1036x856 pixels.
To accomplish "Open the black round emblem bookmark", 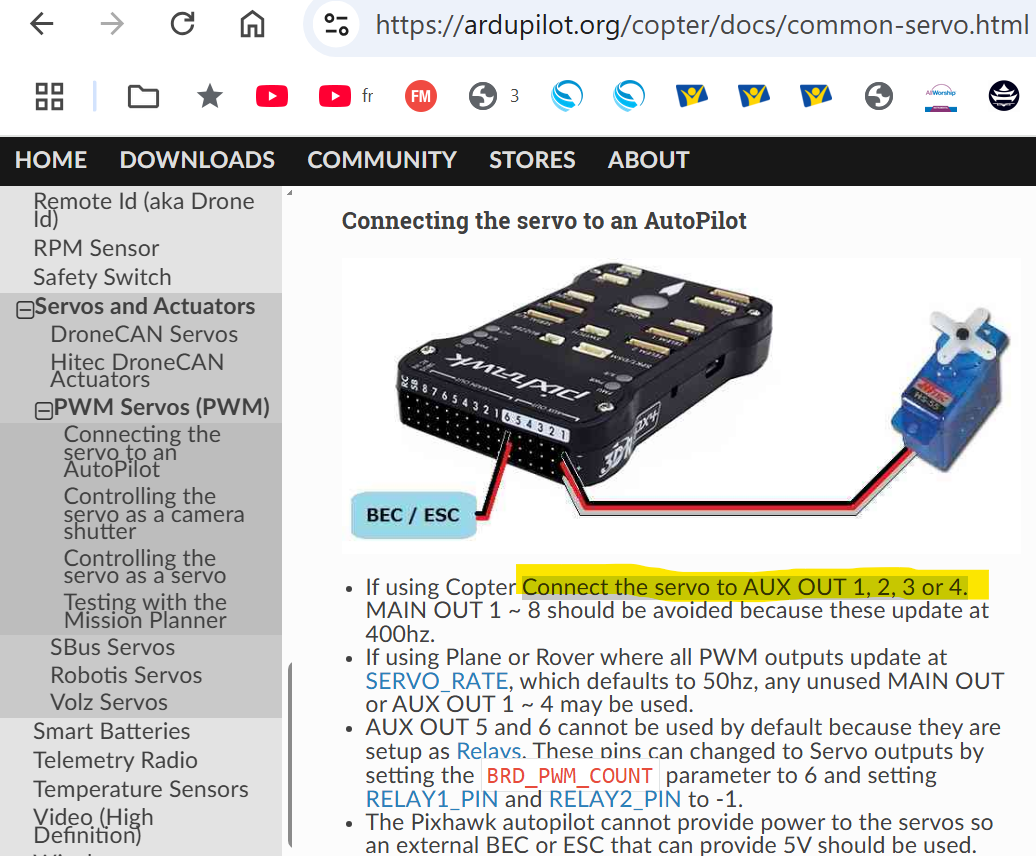I will click(x=1004, y=96).
